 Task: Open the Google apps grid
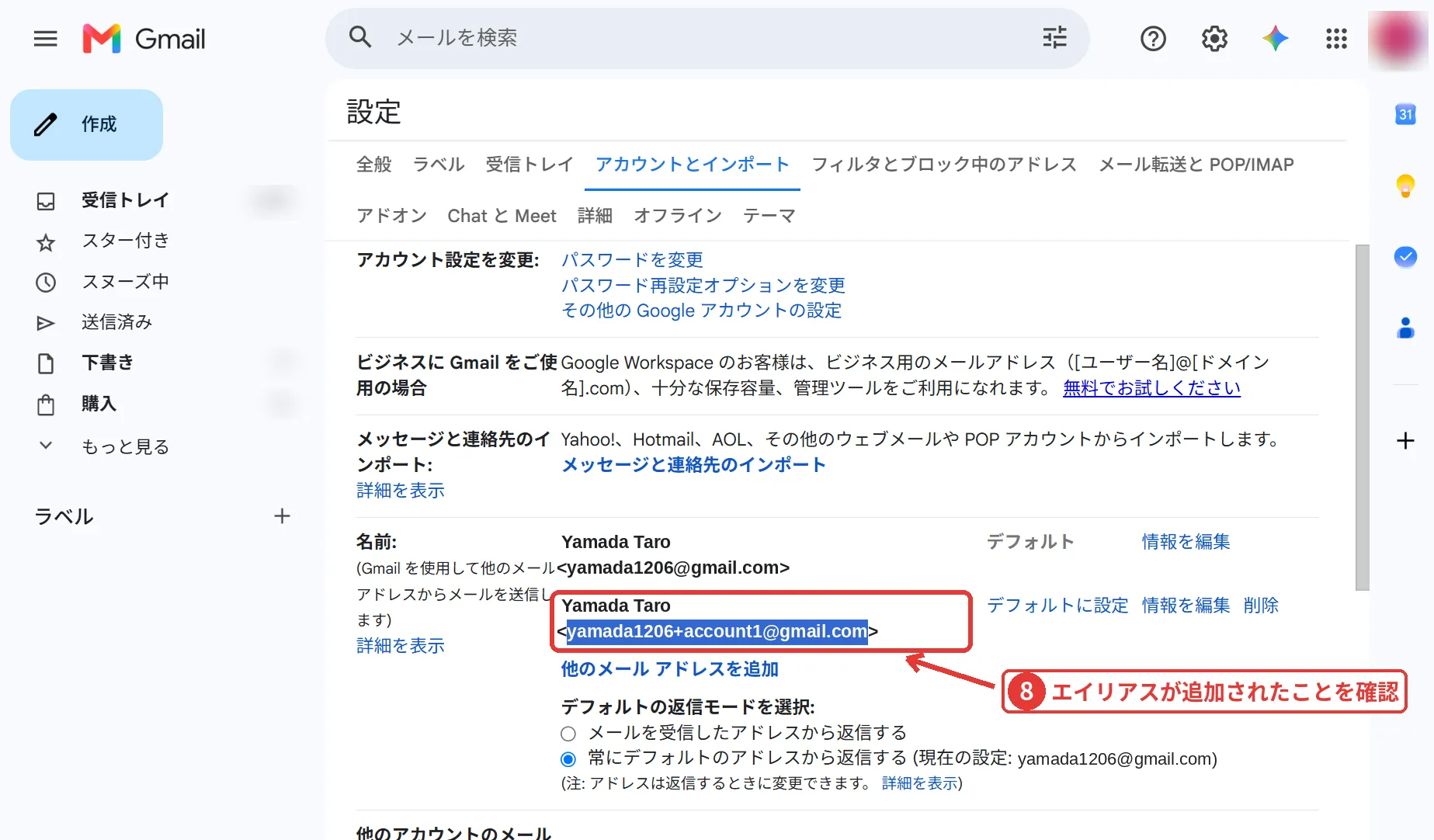click(x=1336, y=38)
